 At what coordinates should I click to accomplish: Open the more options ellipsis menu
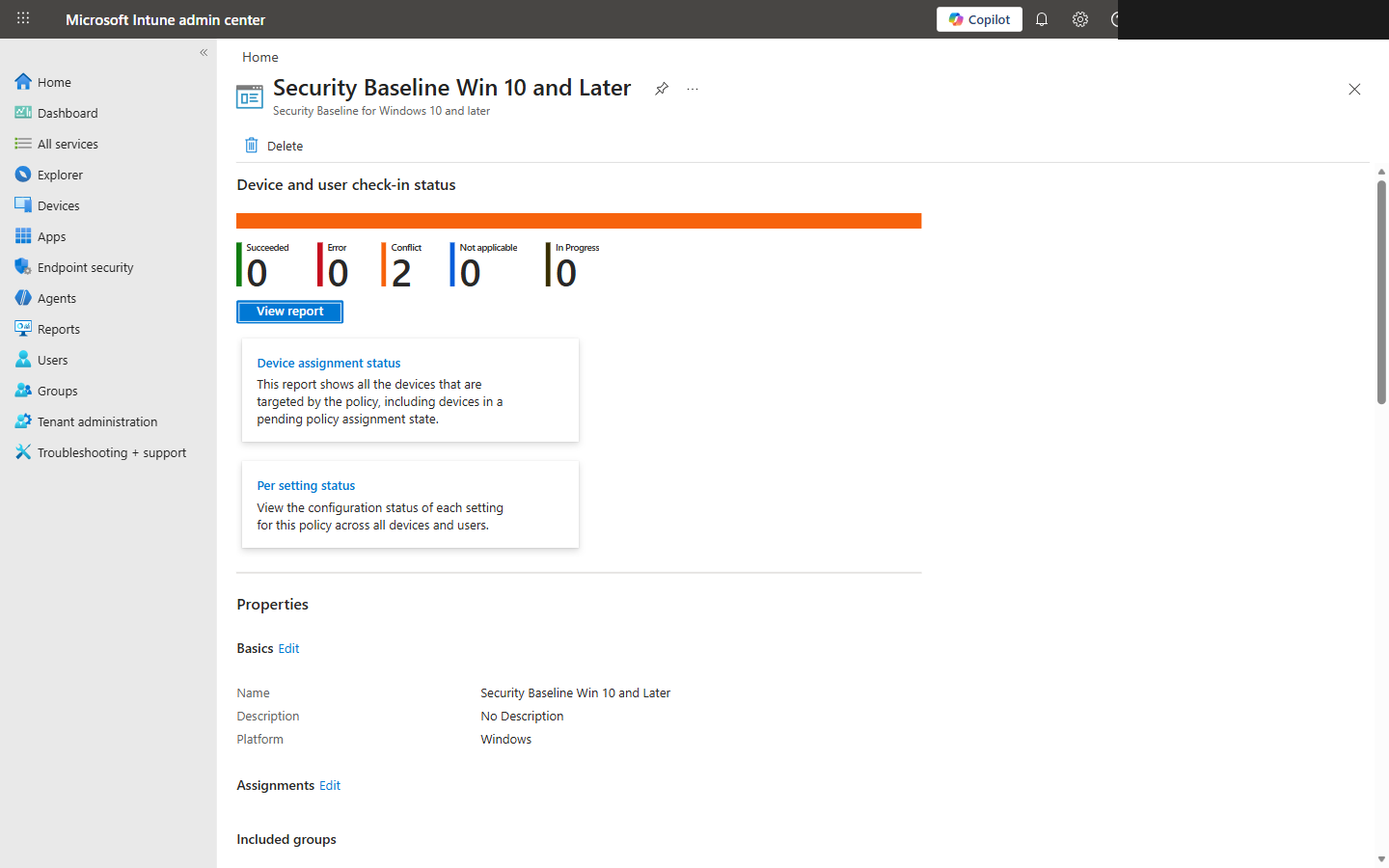pyautogui.click(x=693, y=89)
